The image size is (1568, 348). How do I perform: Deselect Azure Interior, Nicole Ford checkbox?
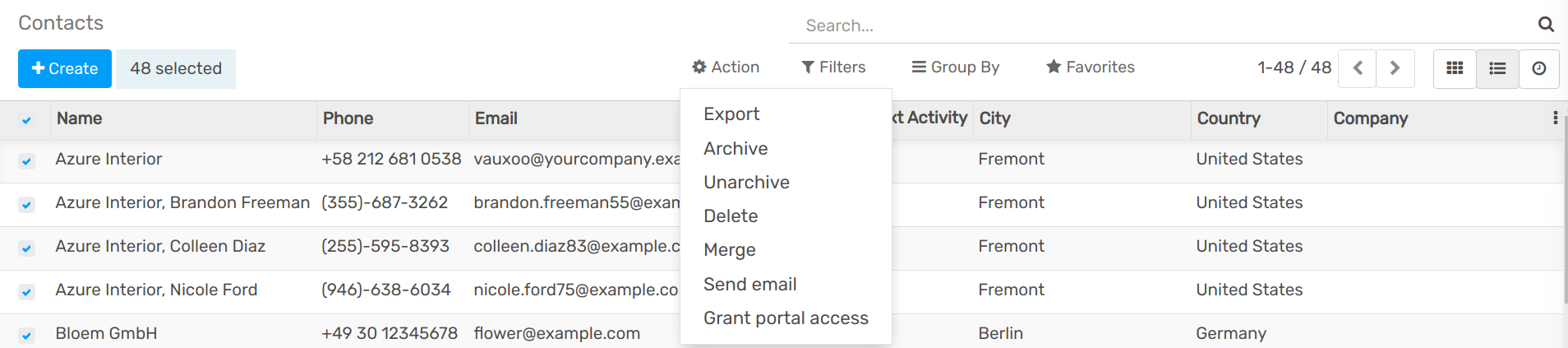(26, 292)
